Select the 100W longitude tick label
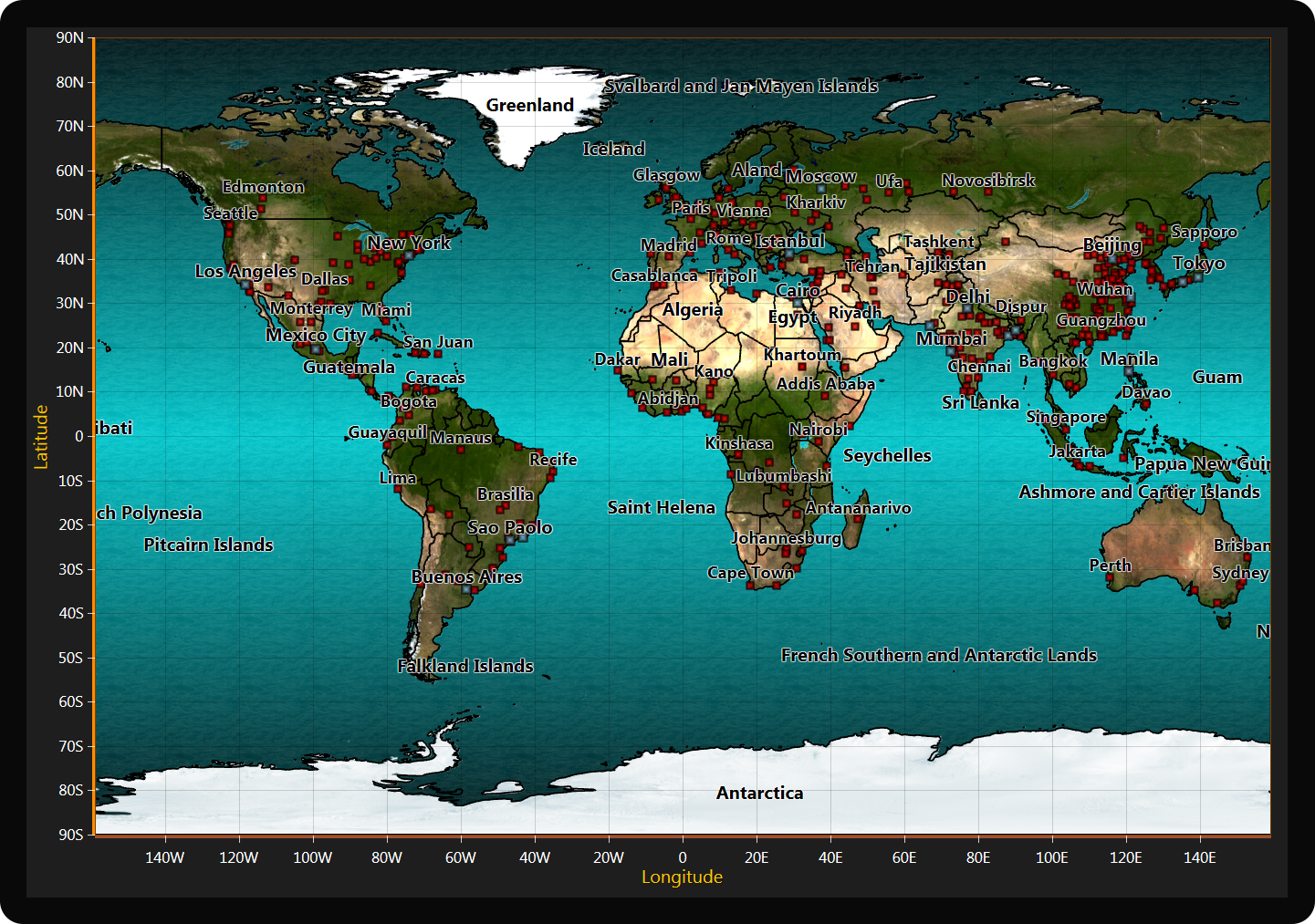 point(312,857)
